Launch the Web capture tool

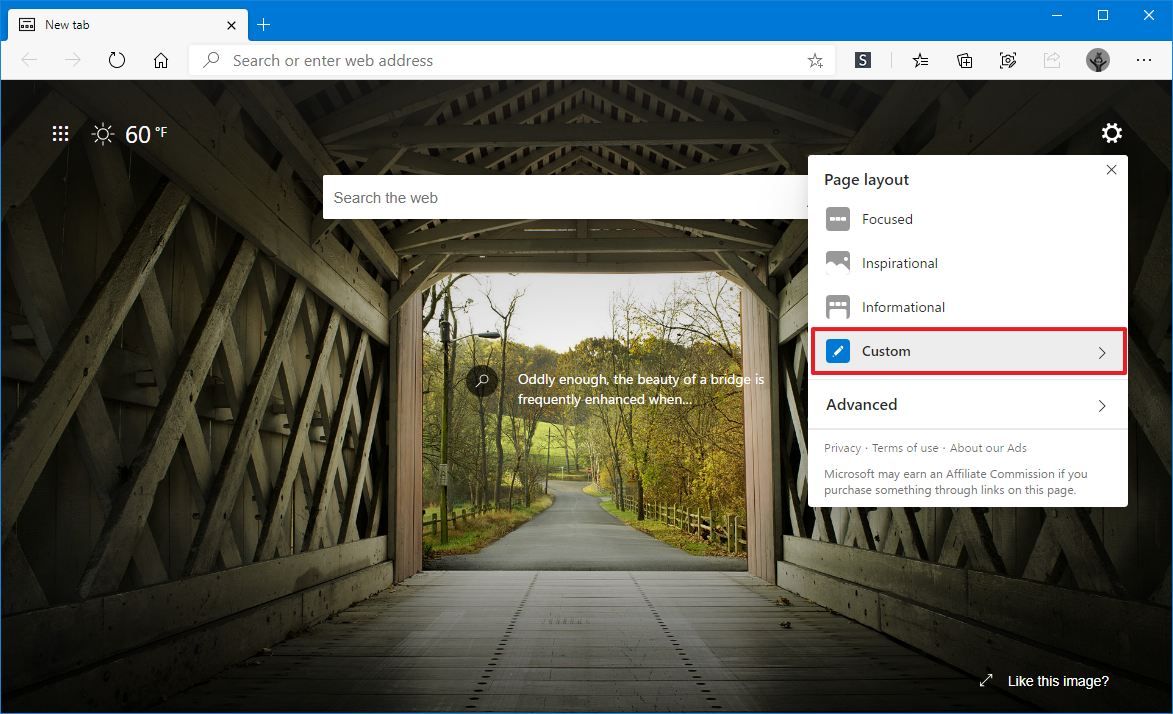pos(1008,60)
